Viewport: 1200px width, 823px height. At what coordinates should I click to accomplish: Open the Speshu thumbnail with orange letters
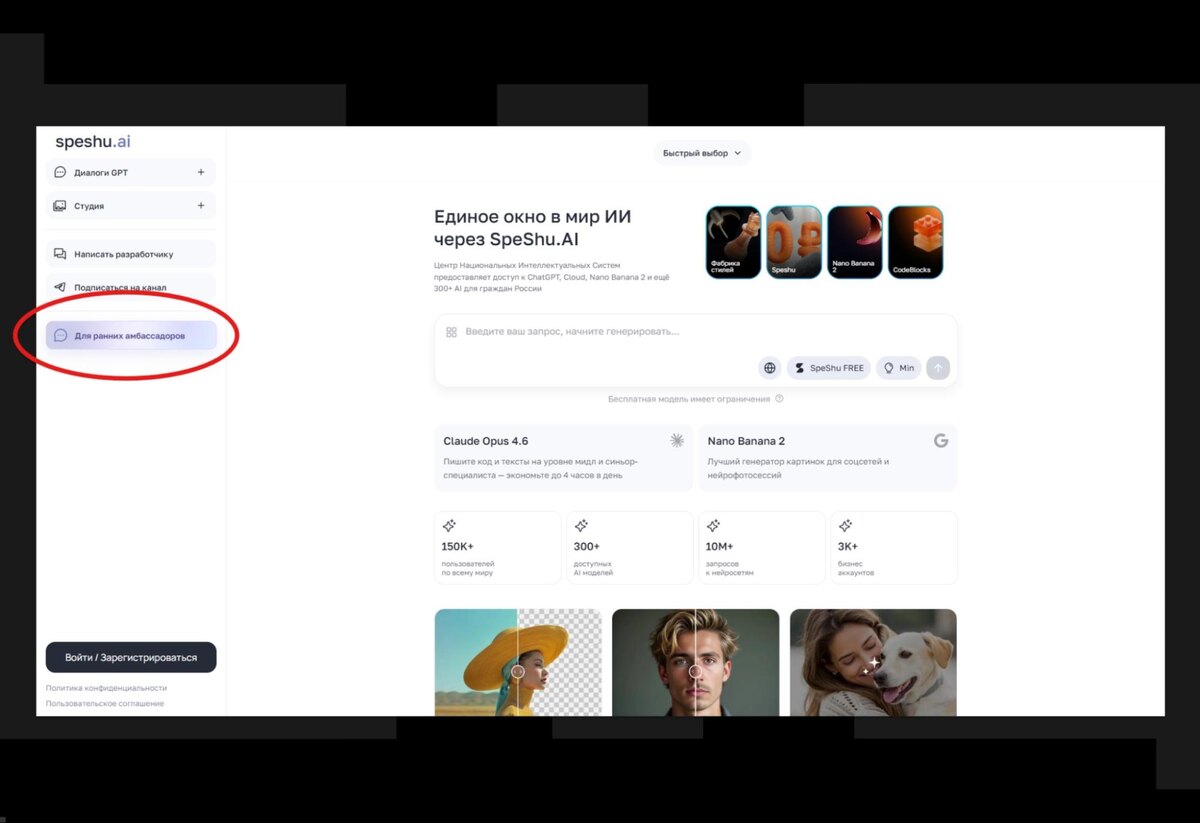point(794,242)
